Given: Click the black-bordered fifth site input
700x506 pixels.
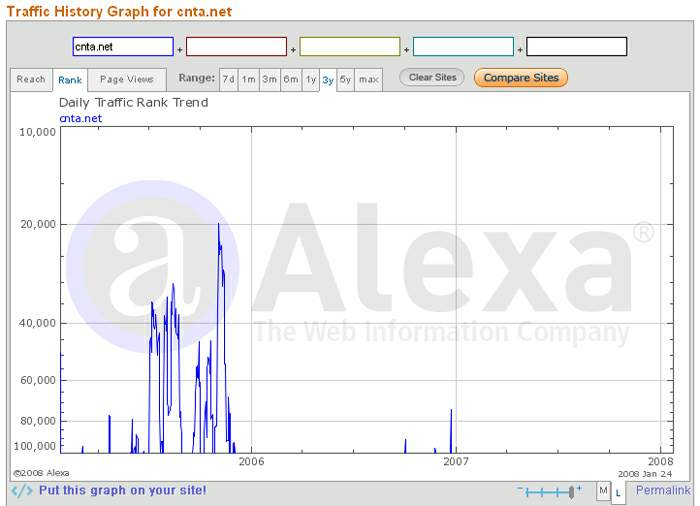Looking at the screenshot, I should pyautogui.click(x=576, y=46).
